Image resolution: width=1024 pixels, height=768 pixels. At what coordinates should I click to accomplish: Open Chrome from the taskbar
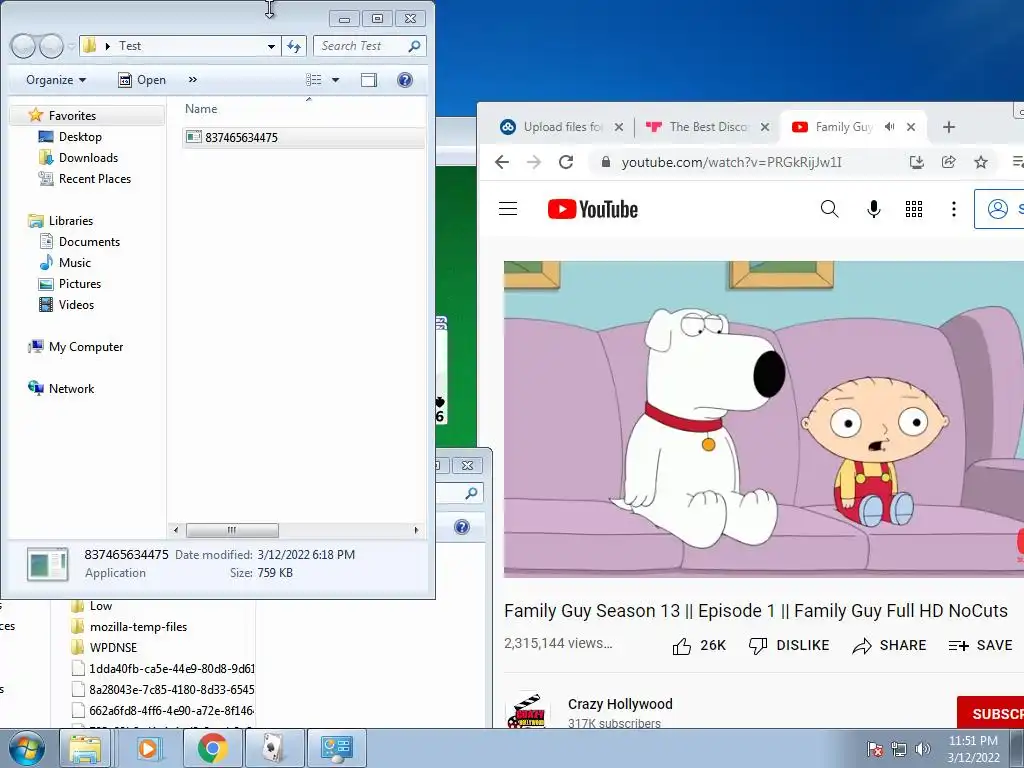click(x=212, y=748)
